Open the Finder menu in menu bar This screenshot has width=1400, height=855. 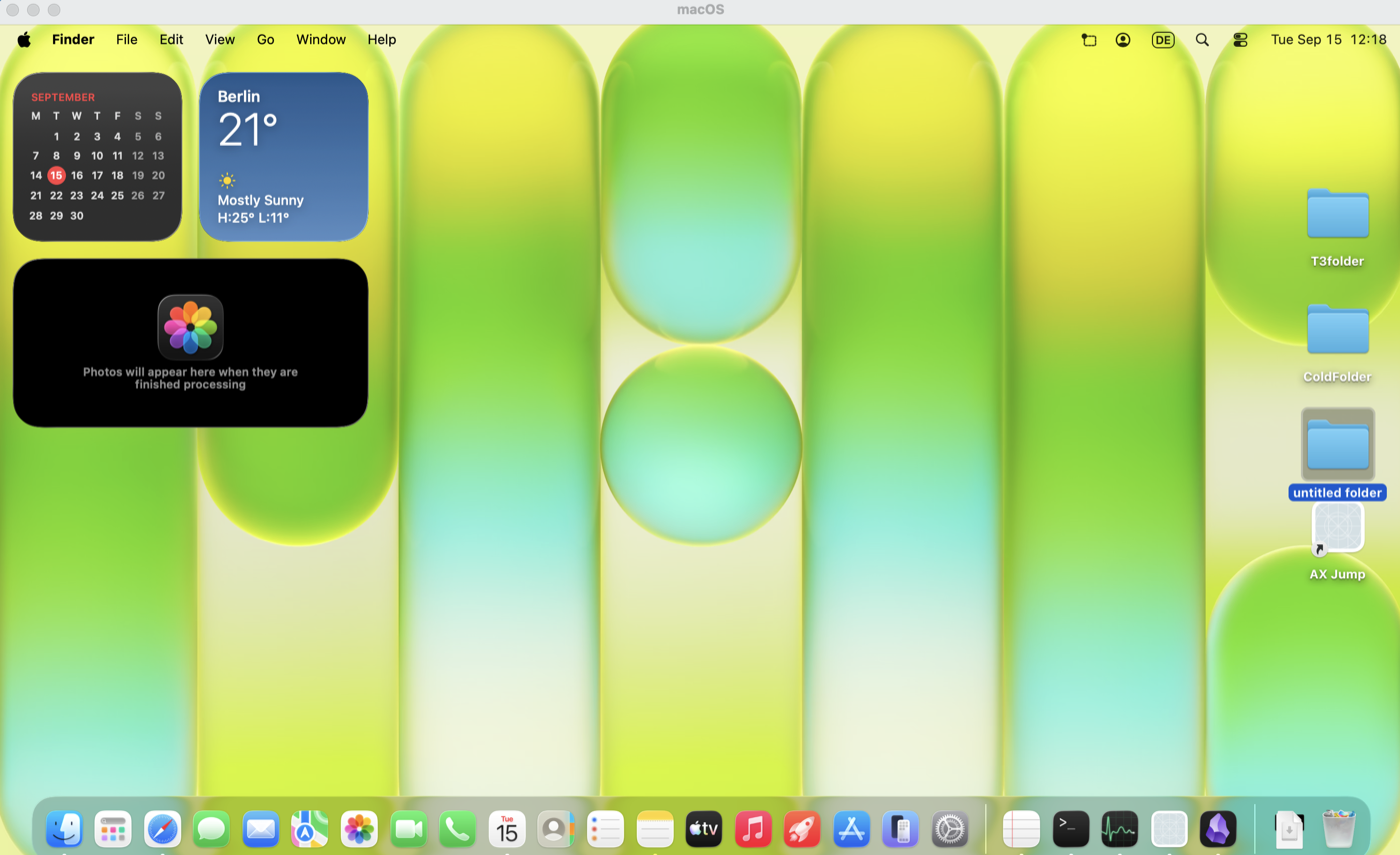pyautogui.click(x=73, y=40)
